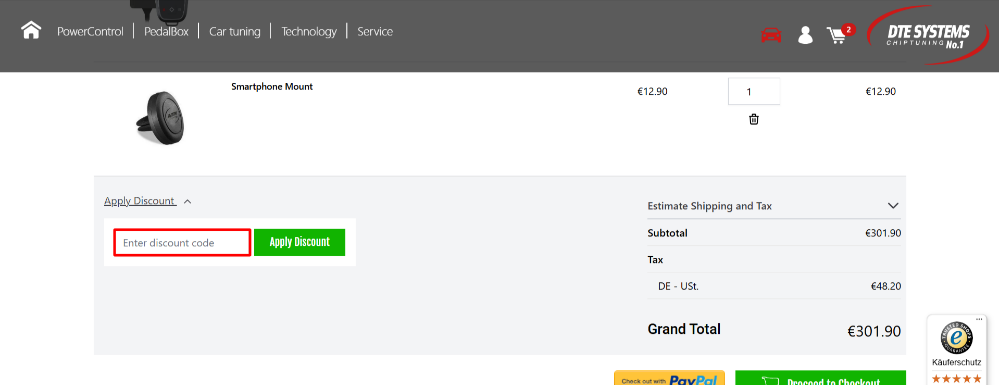Viewport: 999px width, 385px height.
Task: Click Estimate Shipping and Tax heading
Action: 709,206
